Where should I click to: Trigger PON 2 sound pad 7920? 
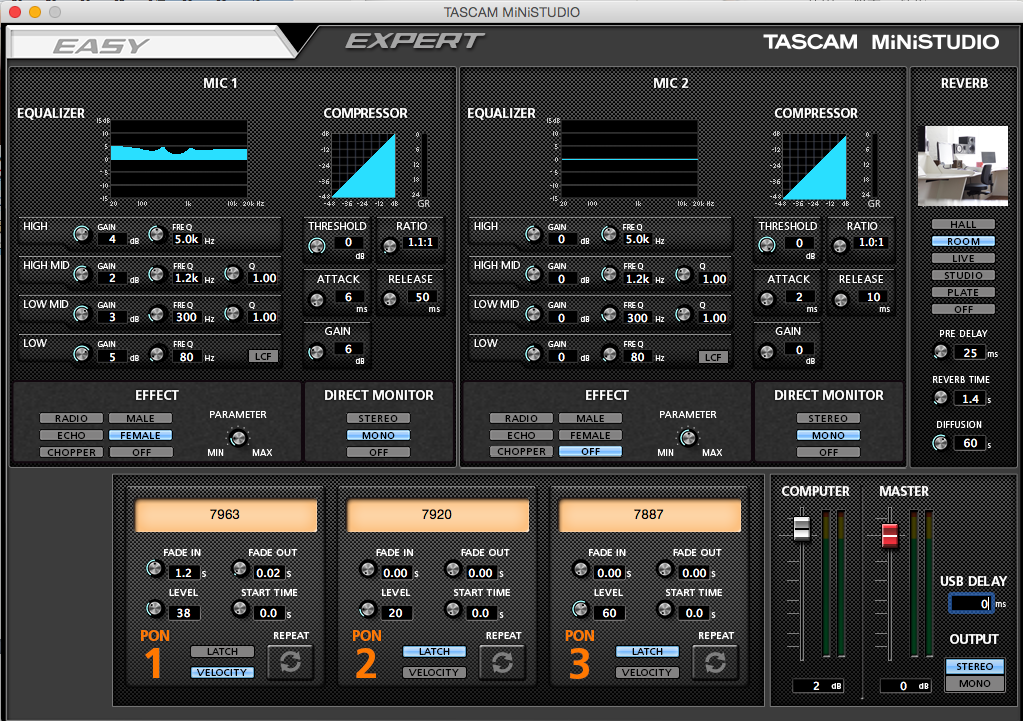point(437,515)
